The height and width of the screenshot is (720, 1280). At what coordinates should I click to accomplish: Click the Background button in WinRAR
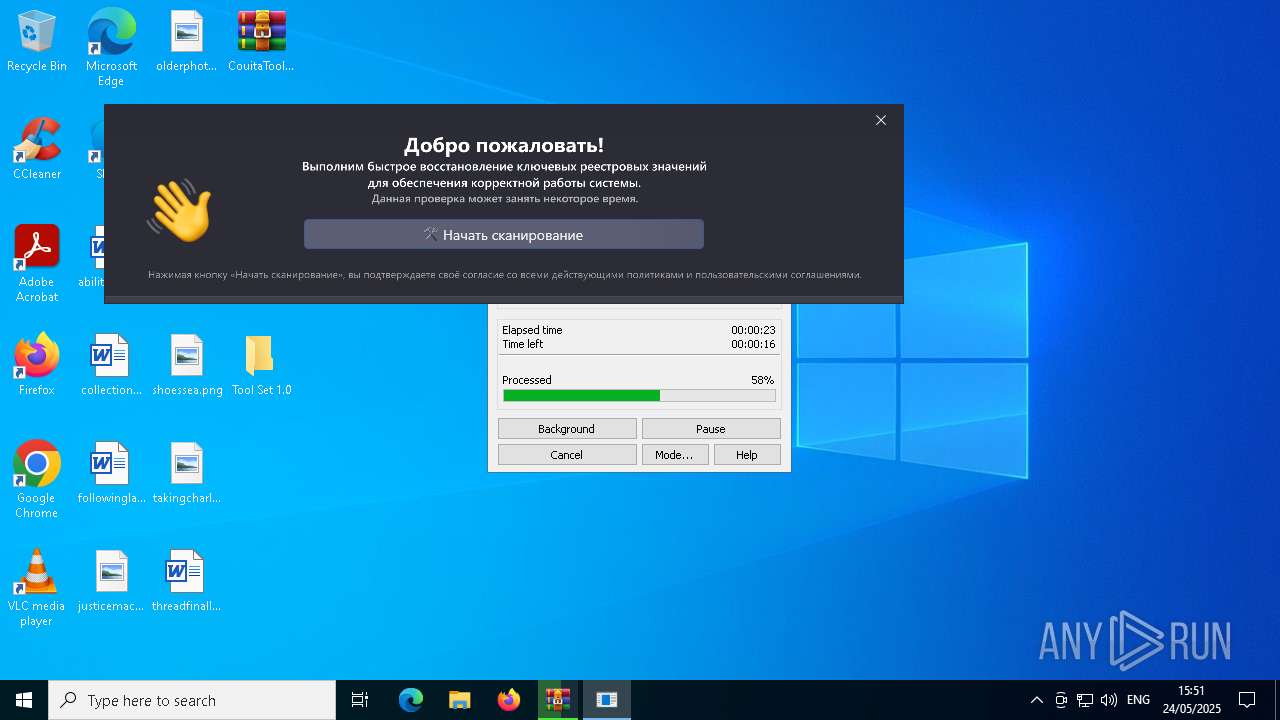pyautogui.click(x=567, y=429)
